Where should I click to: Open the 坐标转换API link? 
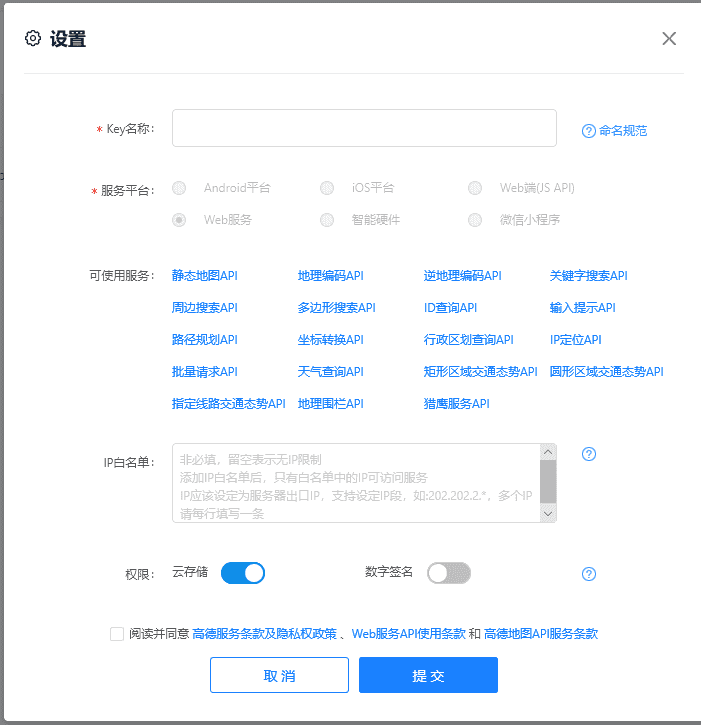[x=331, y=340]
